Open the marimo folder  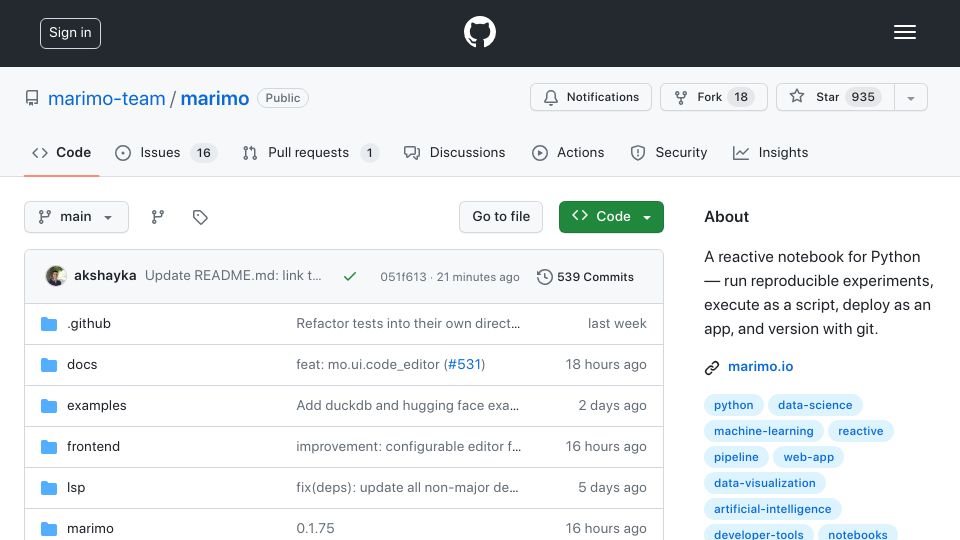tap(90, 528)
